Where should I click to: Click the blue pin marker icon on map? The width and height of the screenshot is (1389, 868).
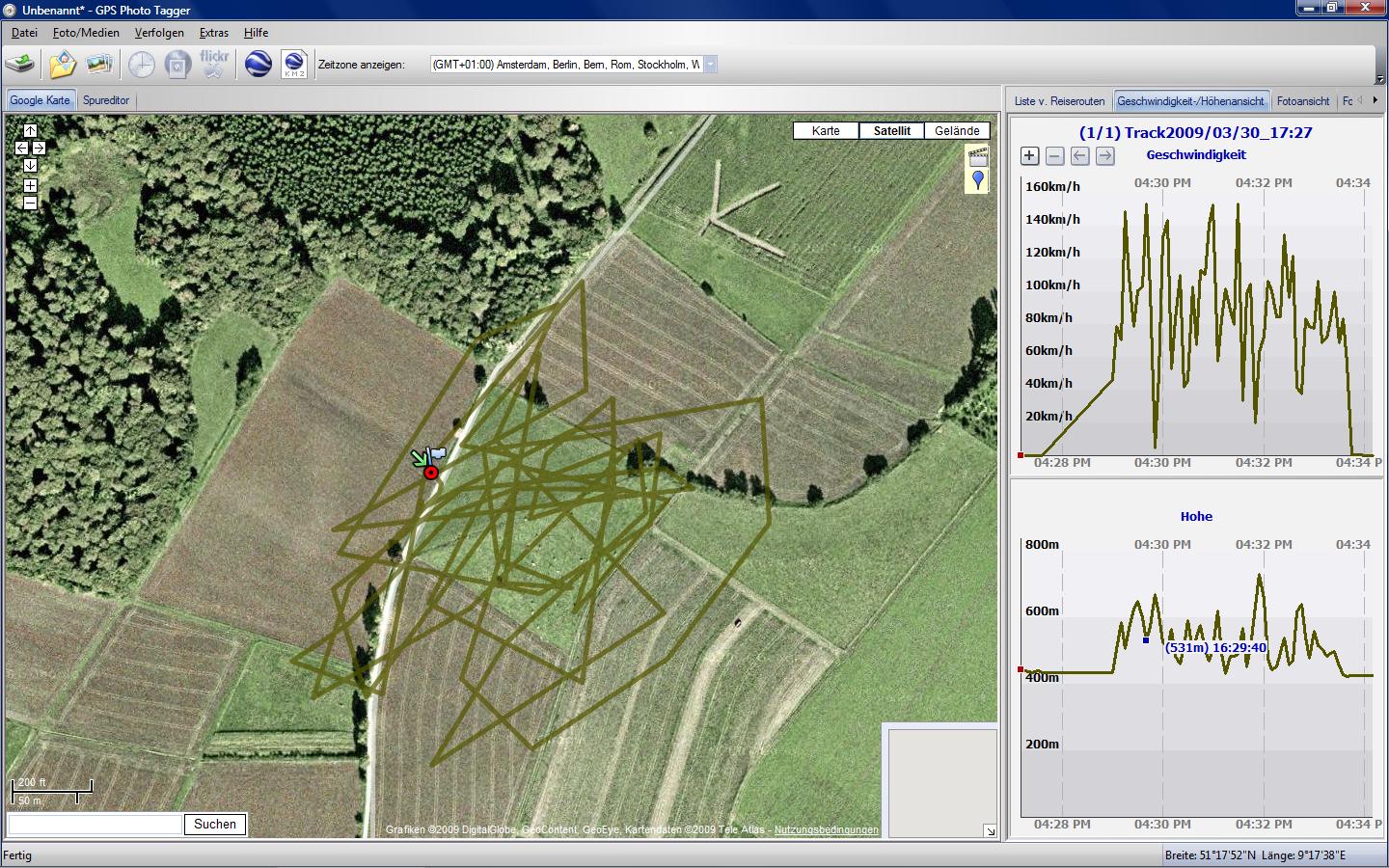(x=978, y=179)
